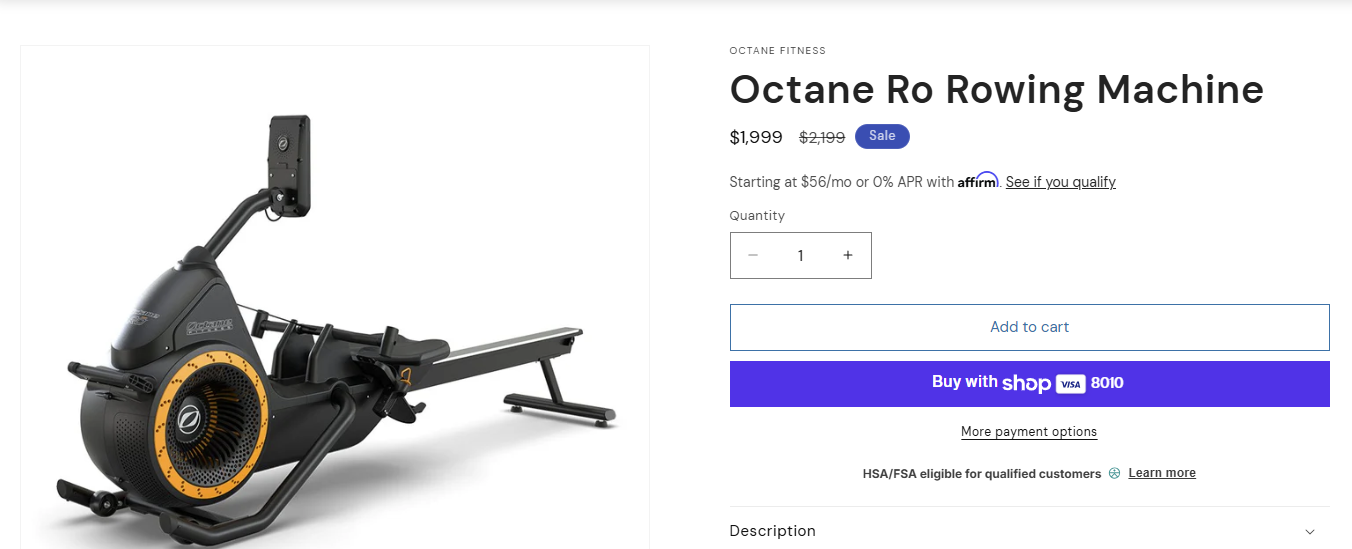Screen dimensions: 1352x549
Task: Expand Description using the chevron arrow
Action: [x=1310, y=531]
